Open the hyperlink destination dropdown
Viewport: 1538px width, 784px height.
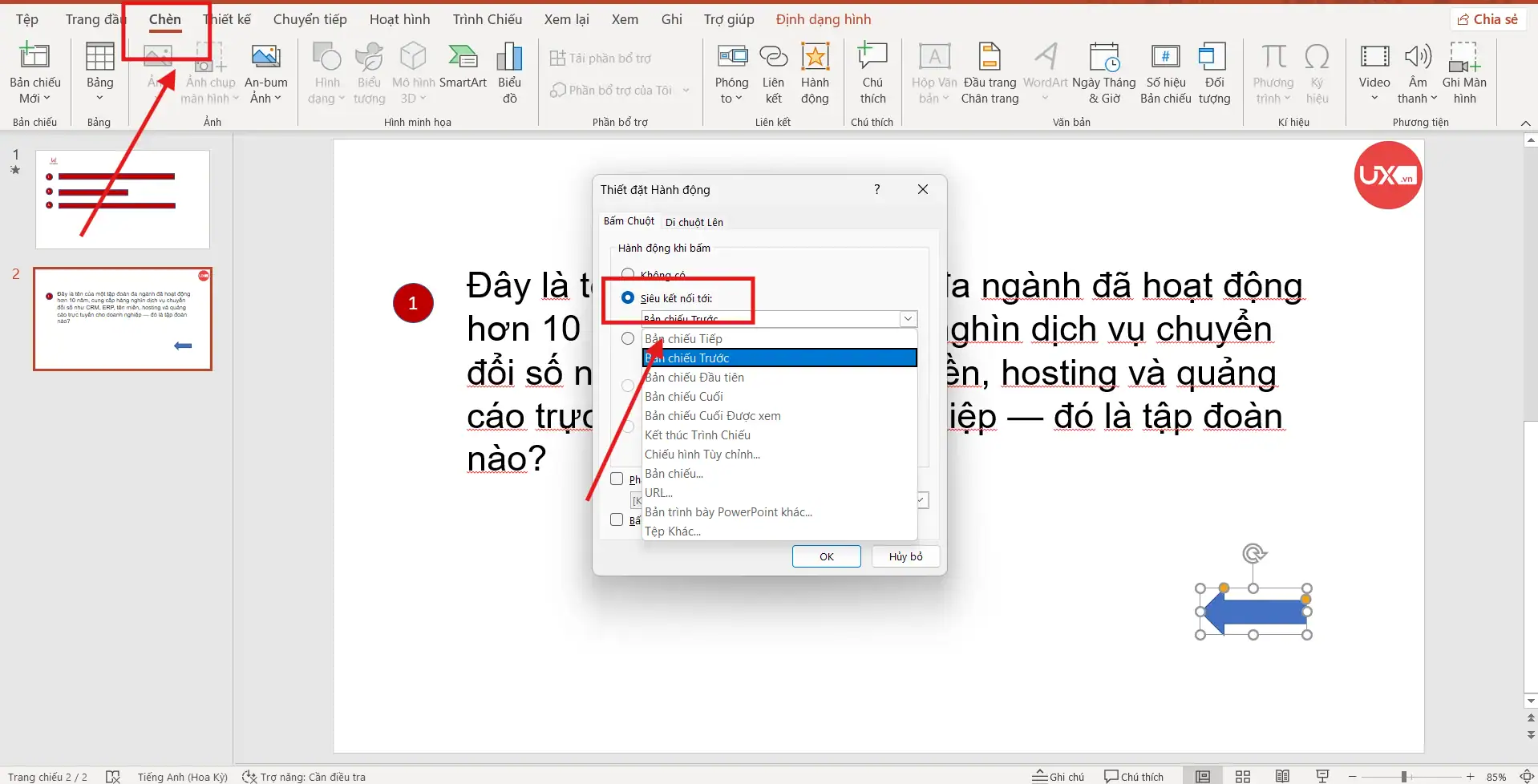[x=907, y=318]
